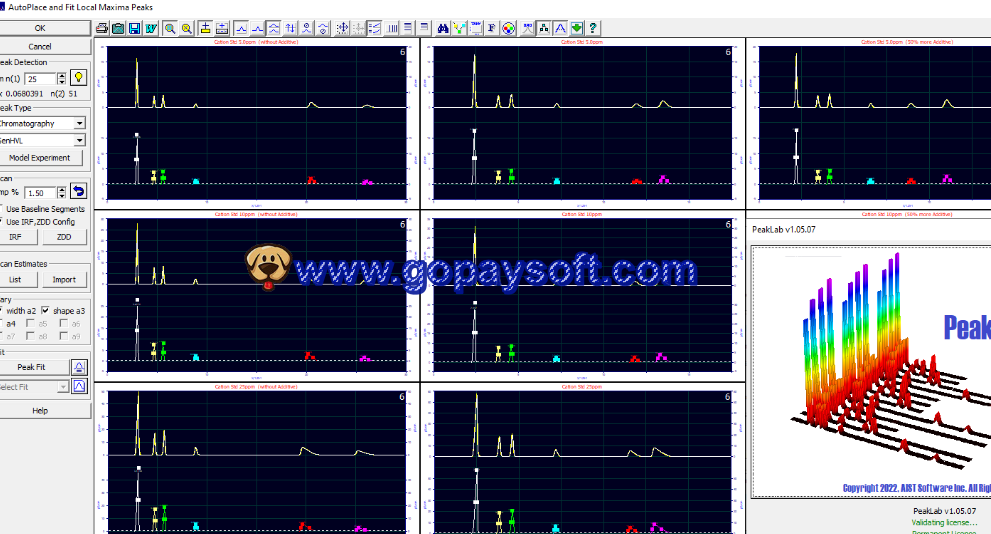Open the color wheel palette icon
Screen dimensions: 991x534
(x=509, y=28)
